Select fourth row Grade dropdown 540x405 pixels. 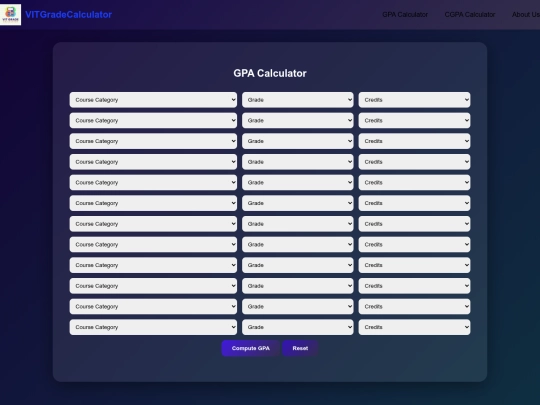[298, 162]
